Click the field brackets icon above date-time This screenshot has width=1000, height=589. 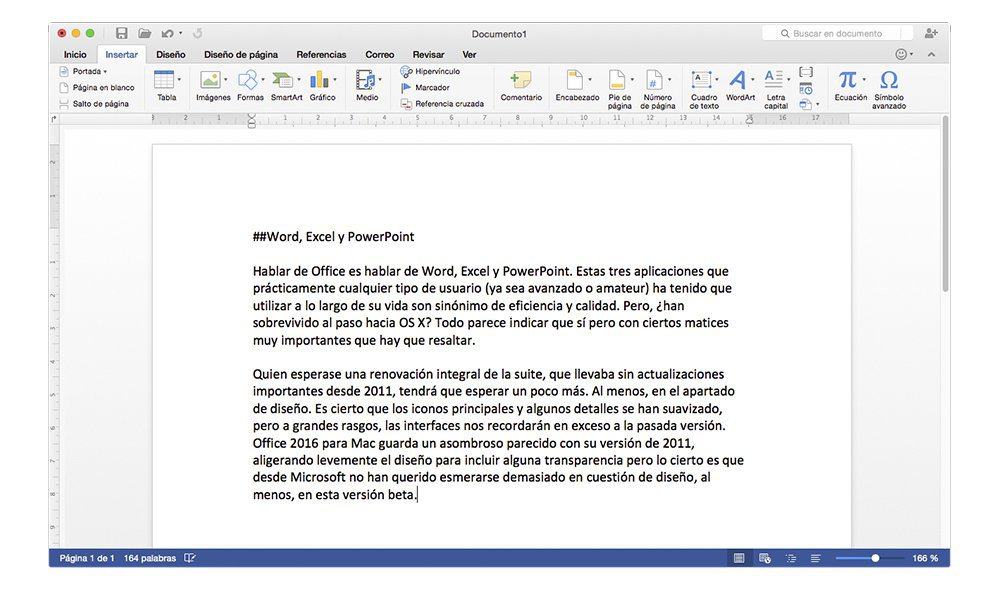tap(806, 72)
